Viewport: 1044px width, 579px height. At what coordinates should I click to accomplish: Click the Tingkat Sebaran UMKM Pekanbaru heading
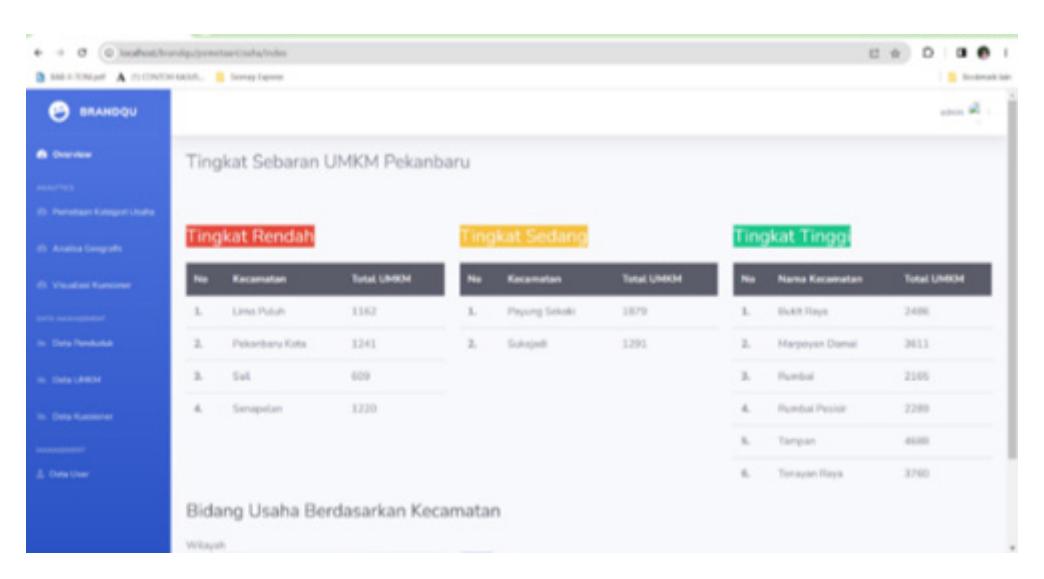pos(328,162)
